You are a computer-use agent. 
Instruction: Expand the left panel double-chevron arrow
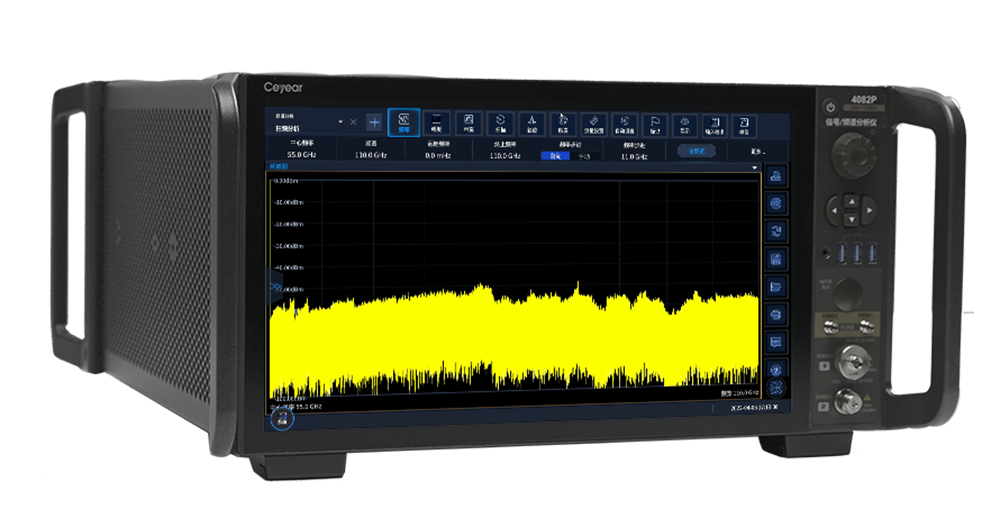(x=272, y=287)
